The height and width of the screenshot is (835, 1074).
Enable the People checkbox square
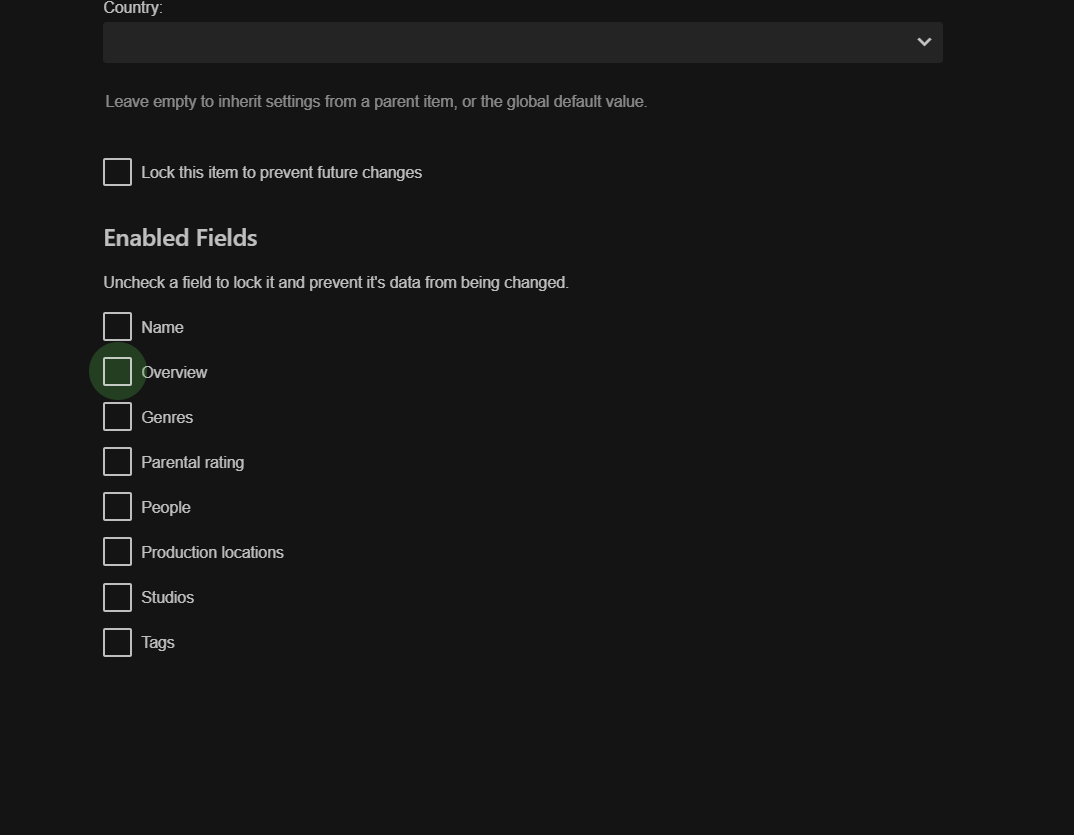point(117,507)
